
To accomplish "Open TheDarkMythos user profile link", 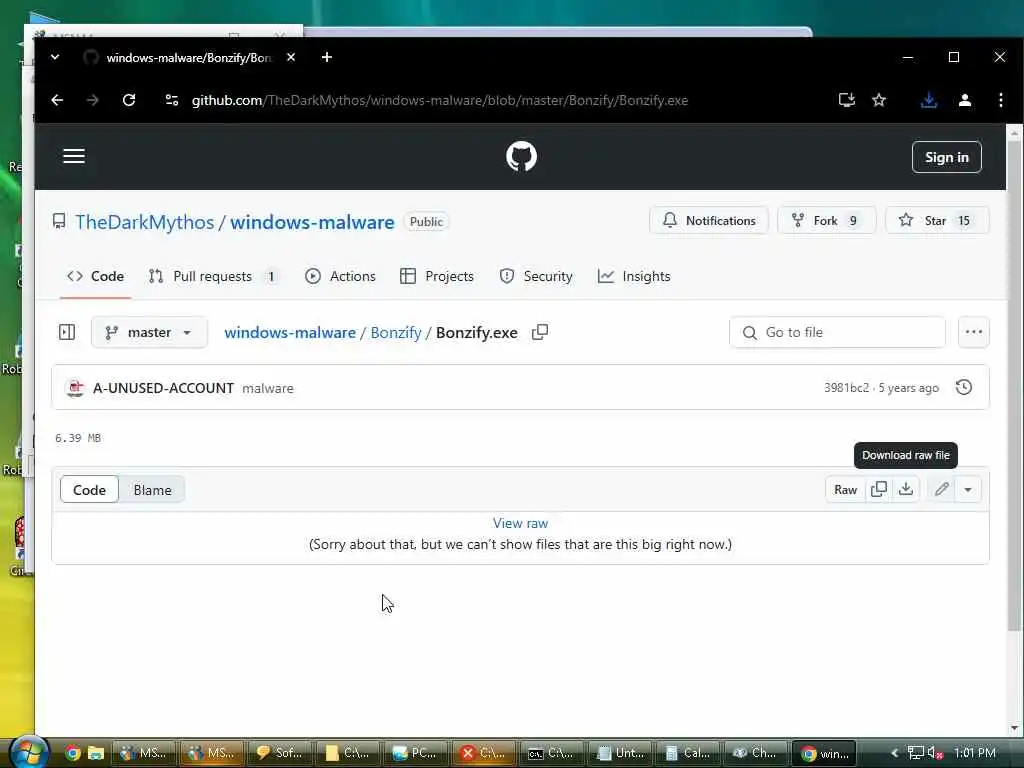I will (144, 222).
